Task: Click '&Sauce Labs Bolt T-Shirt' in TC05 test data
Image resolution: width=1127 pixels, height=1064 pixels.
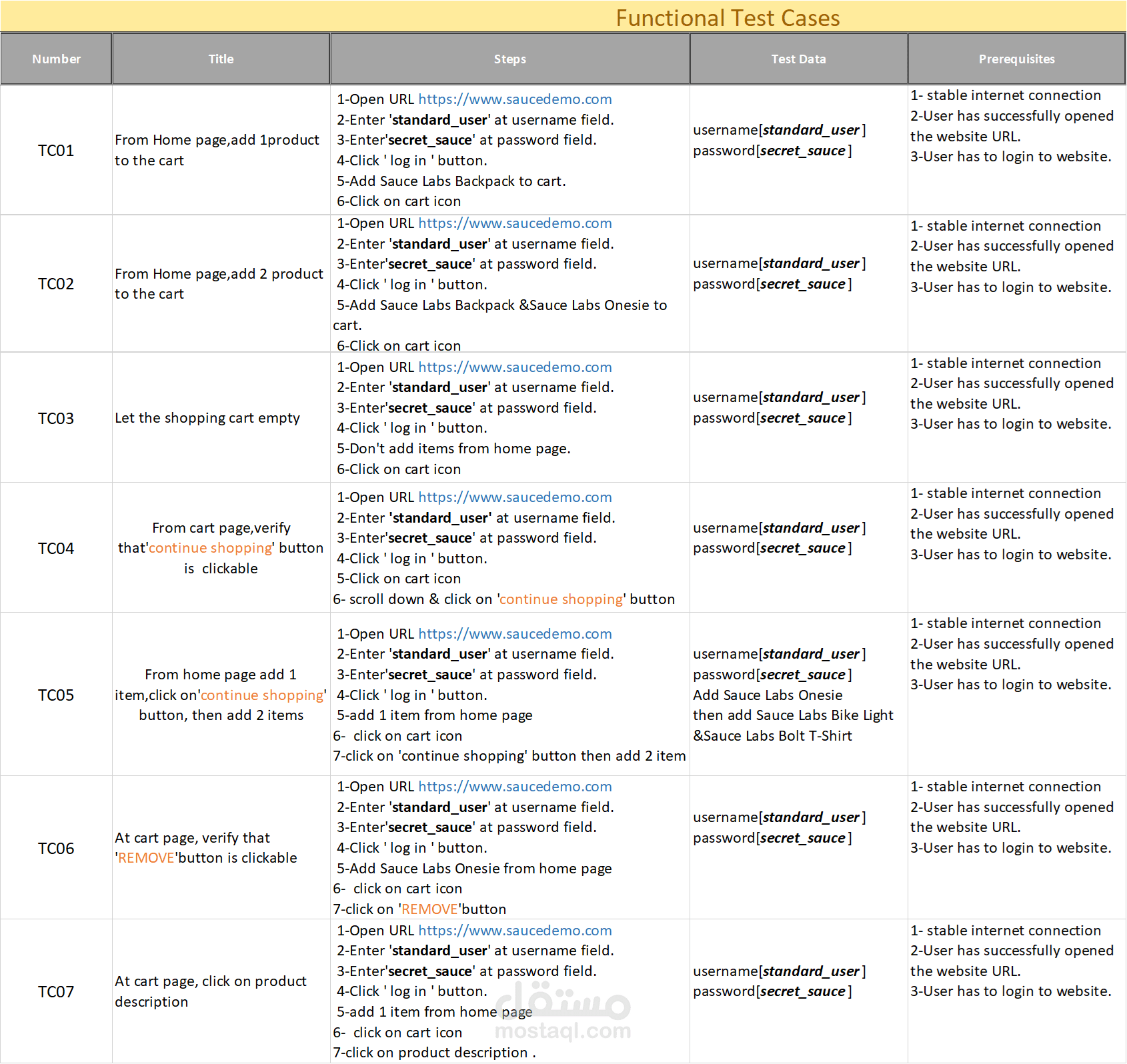Action: coord(772,736)
